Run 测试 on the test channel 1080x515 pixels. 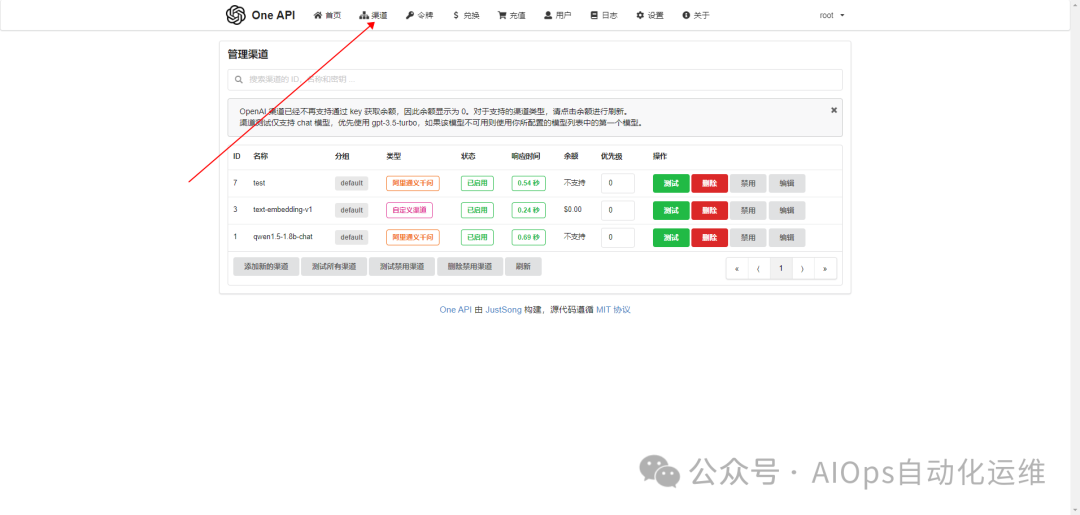pos(671,183)
